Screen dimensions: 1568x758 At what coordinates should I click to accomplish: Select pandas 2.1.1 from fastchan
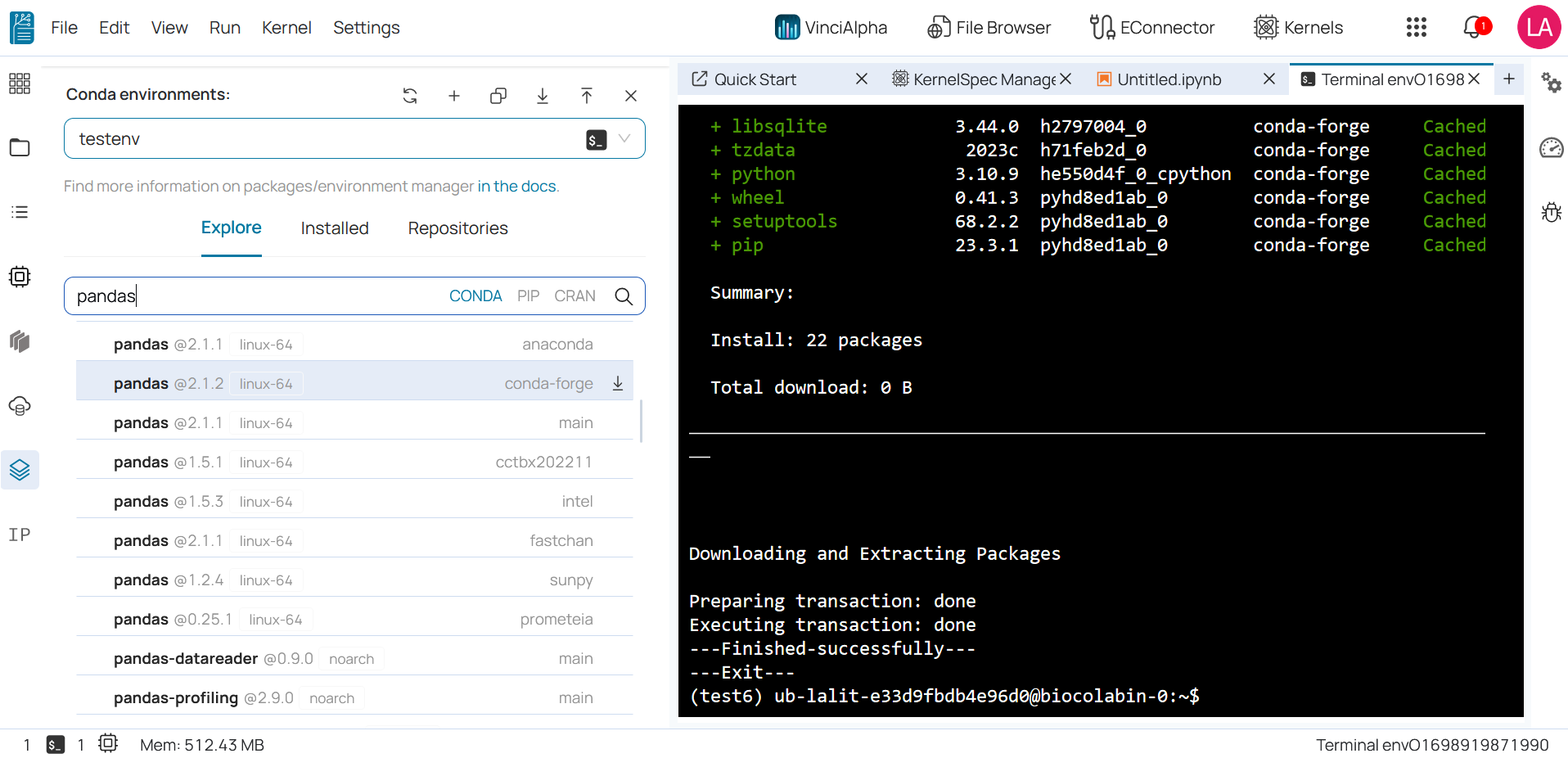(354, 541)
